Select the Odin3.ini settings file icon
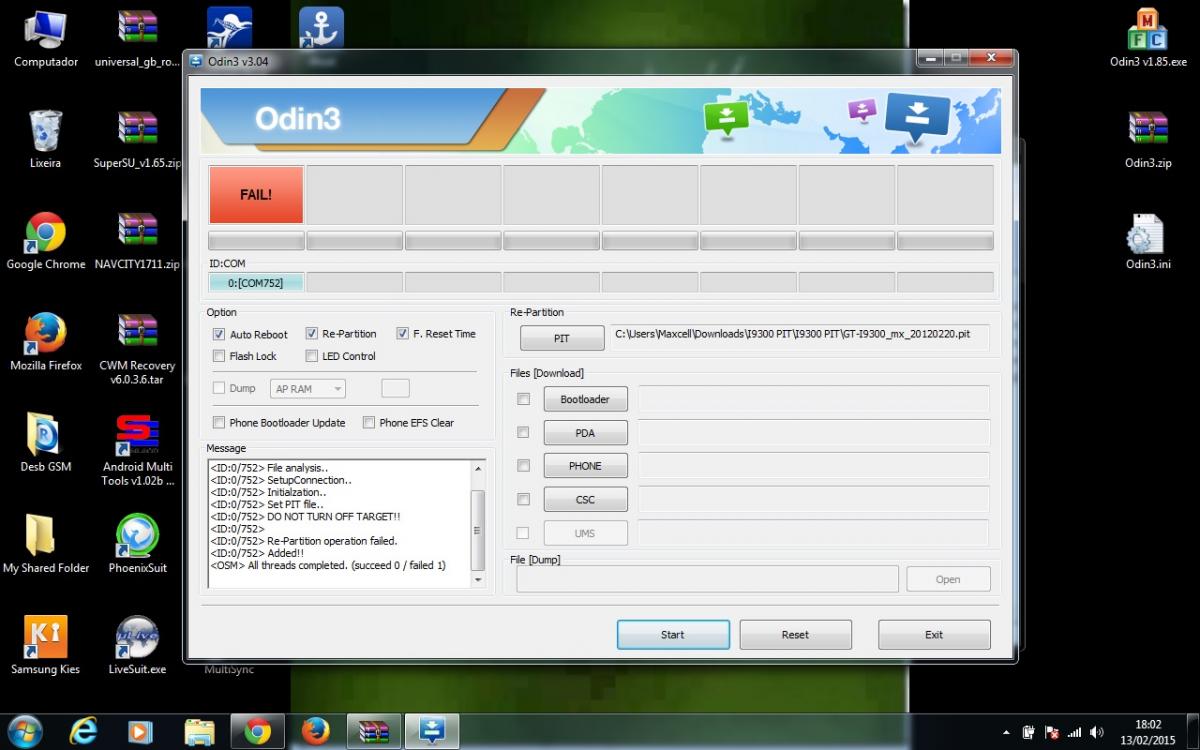Image resolution: width=1200 pixels, height=750 pixels. 1146,240
